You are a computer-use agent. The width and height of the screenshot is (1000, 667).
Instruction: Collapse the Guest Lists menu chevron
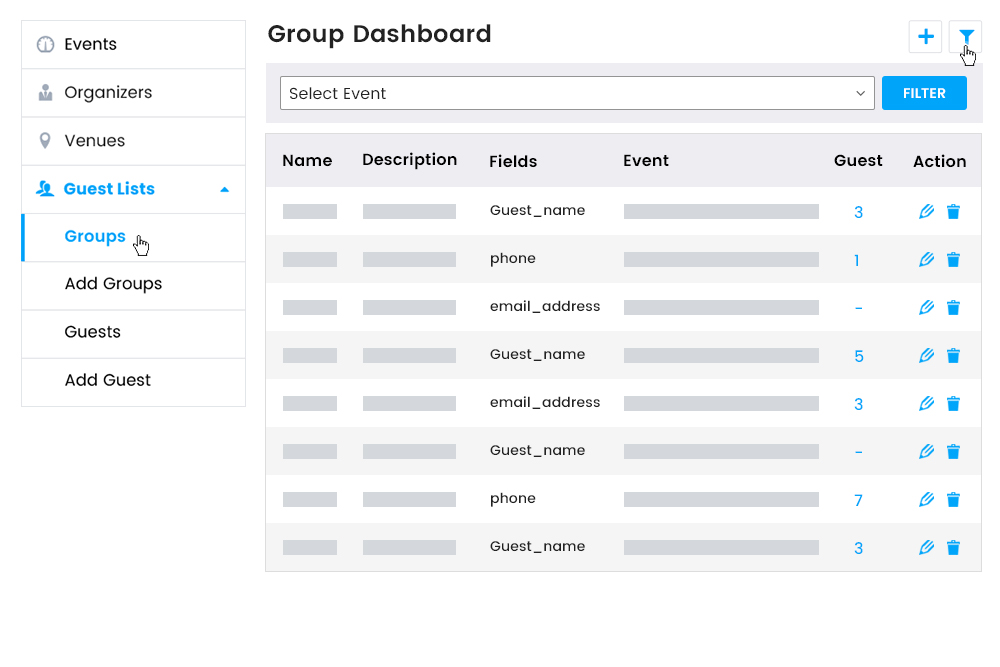click(x=226, y=188)
